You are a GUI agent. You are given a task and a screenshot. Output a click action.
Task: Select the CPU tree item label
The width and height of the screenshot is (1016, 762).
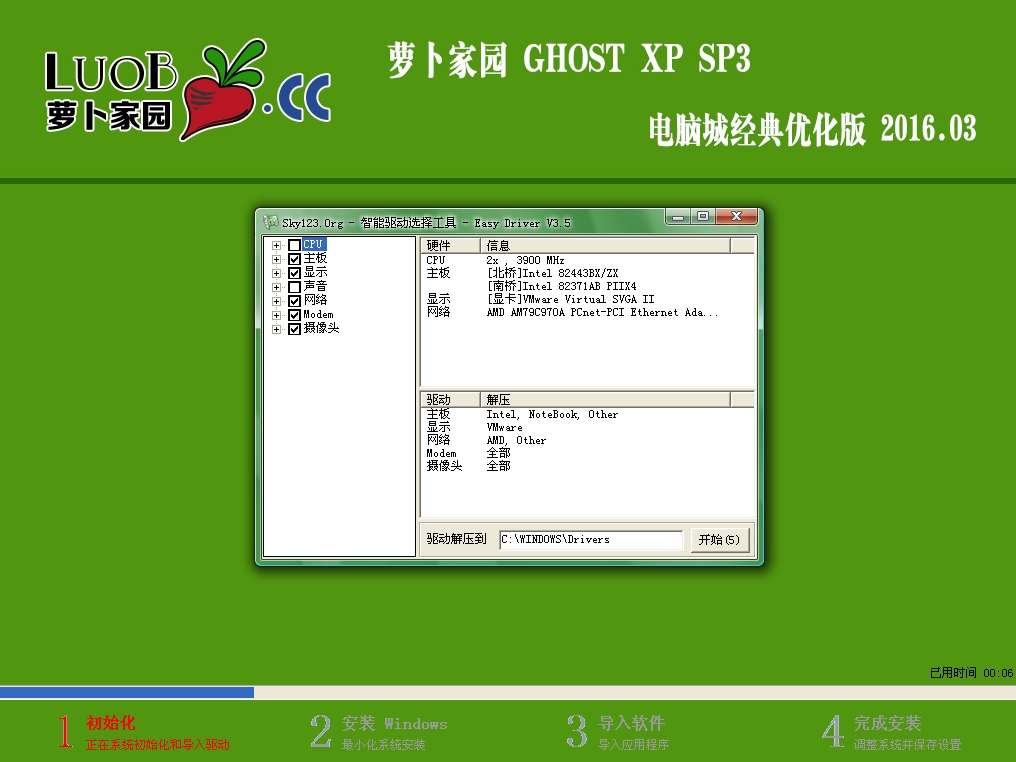(314, 244)
